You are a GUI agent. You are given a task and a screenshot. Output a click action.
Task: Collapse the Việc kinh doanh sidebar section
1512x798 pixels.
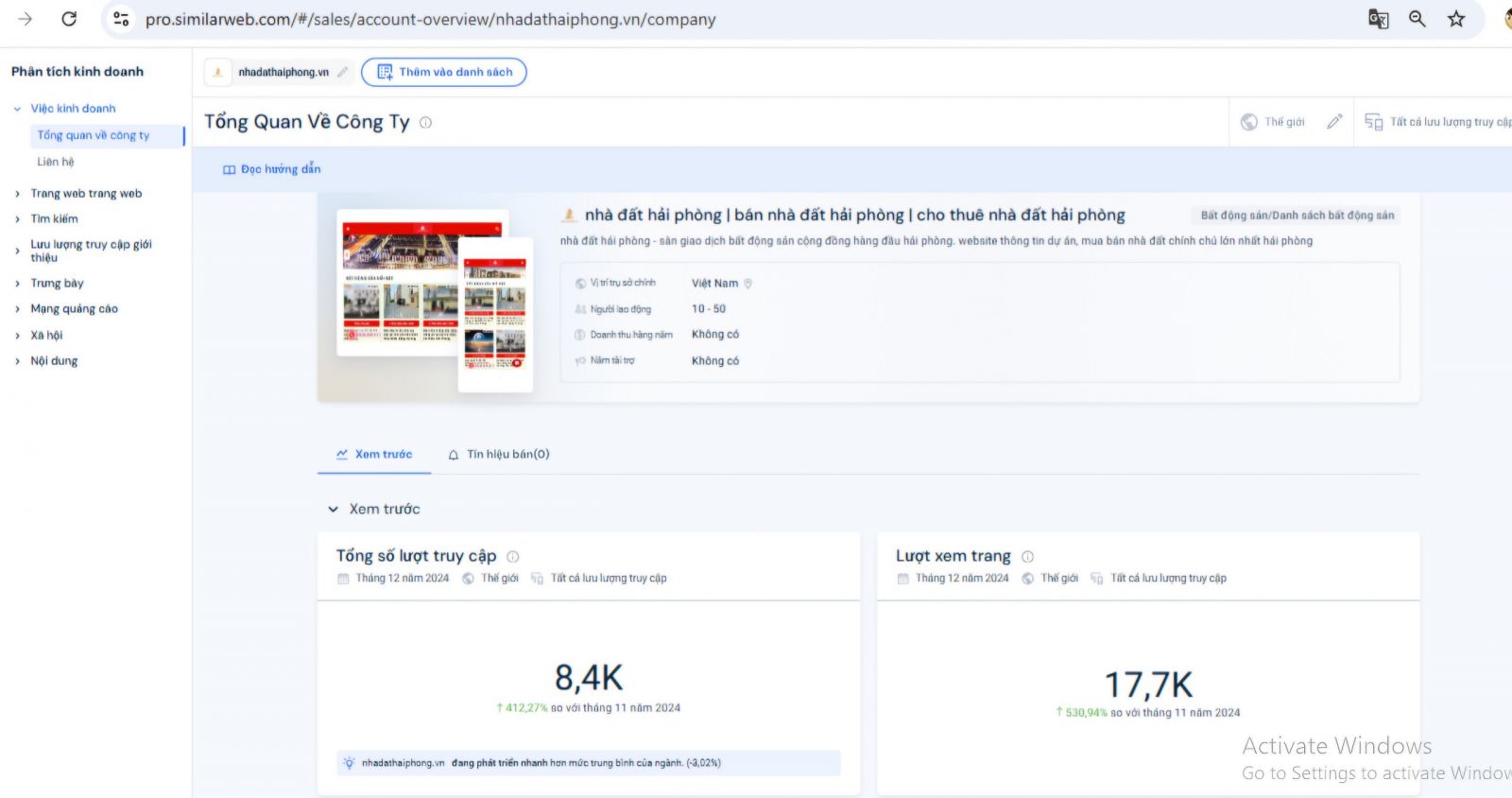click(x=17, y=109)
